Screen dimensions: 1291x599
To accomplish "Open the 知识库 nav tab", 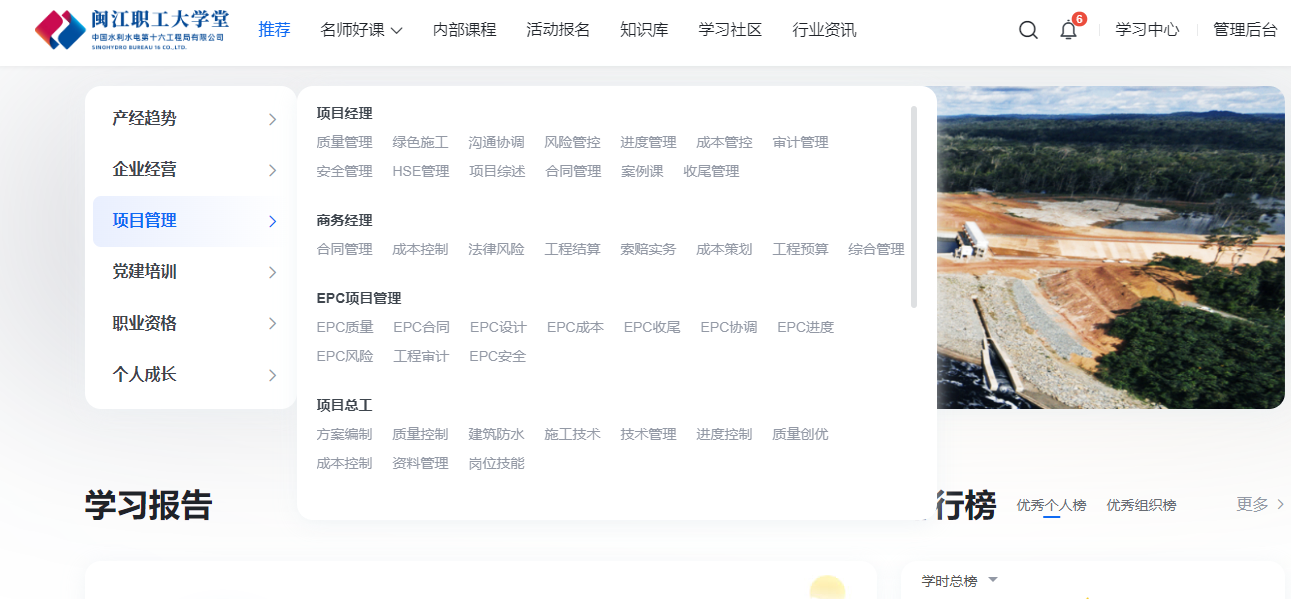I will (x=644, y=30).
